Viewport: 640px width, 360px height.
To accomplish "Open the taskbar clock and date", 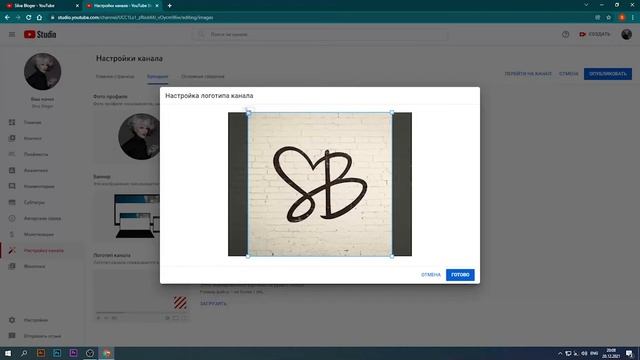I will point(611,353).
